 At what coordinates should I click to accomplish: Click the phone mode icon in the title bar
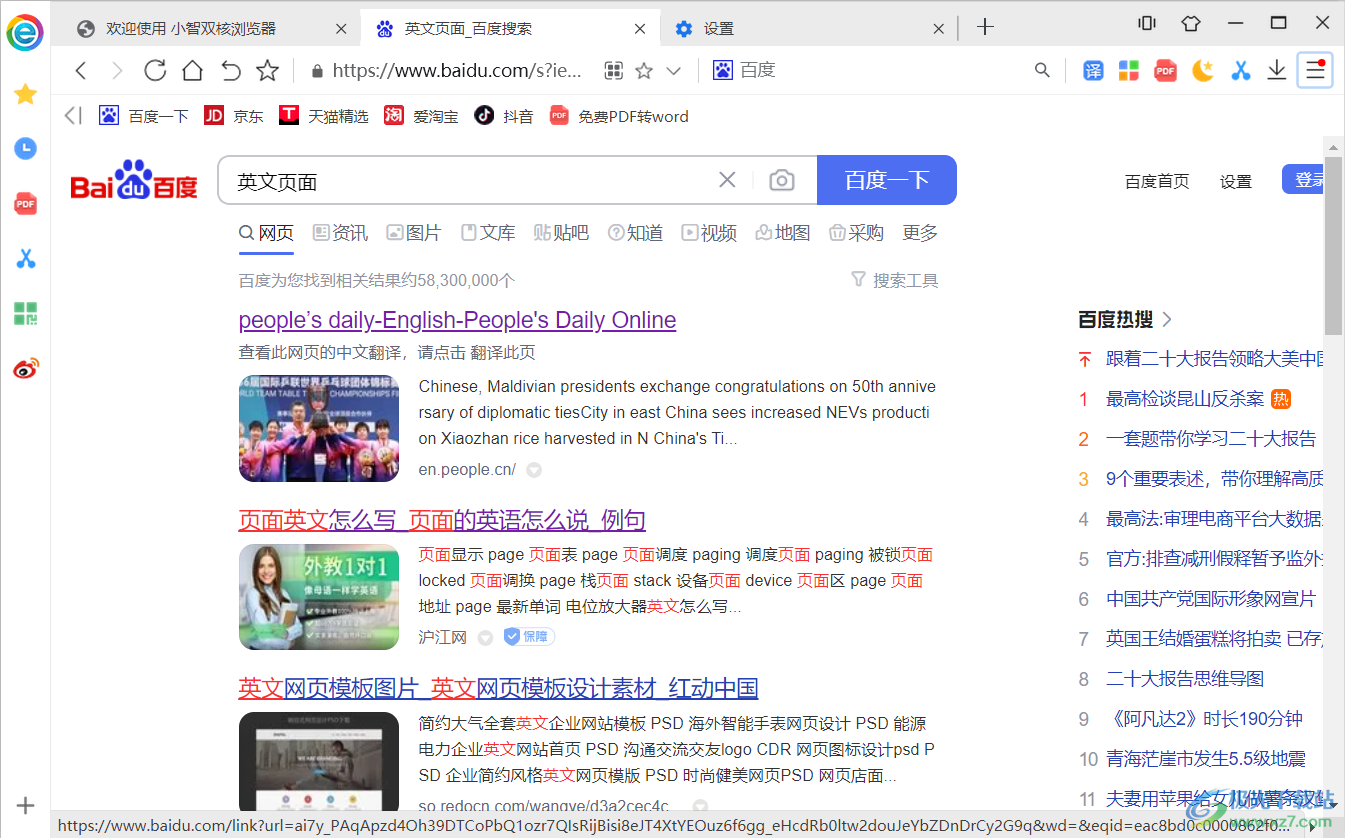pyautogui.click(x=1147, y=23)
